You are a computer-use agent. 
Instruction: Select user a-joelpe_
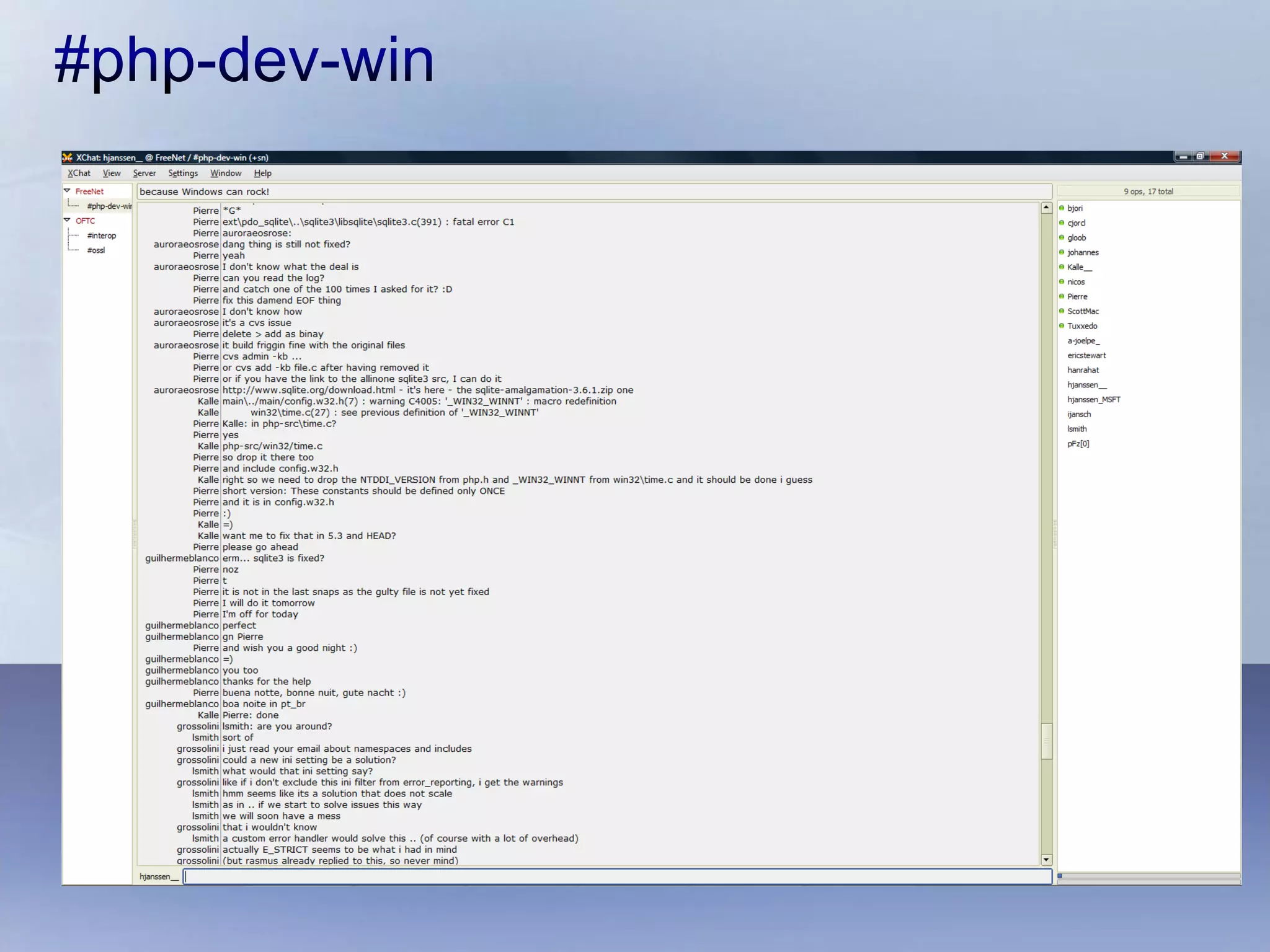[1083, 341]
